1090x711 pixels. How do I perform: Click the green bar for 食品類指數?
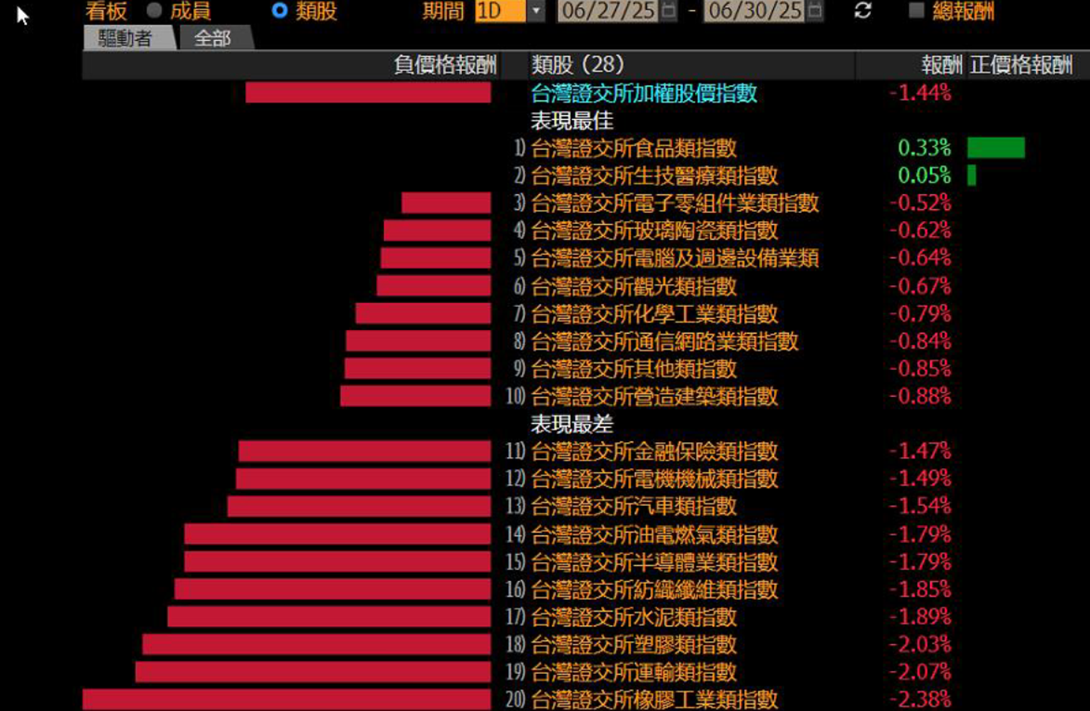click(x=995, y=148)
